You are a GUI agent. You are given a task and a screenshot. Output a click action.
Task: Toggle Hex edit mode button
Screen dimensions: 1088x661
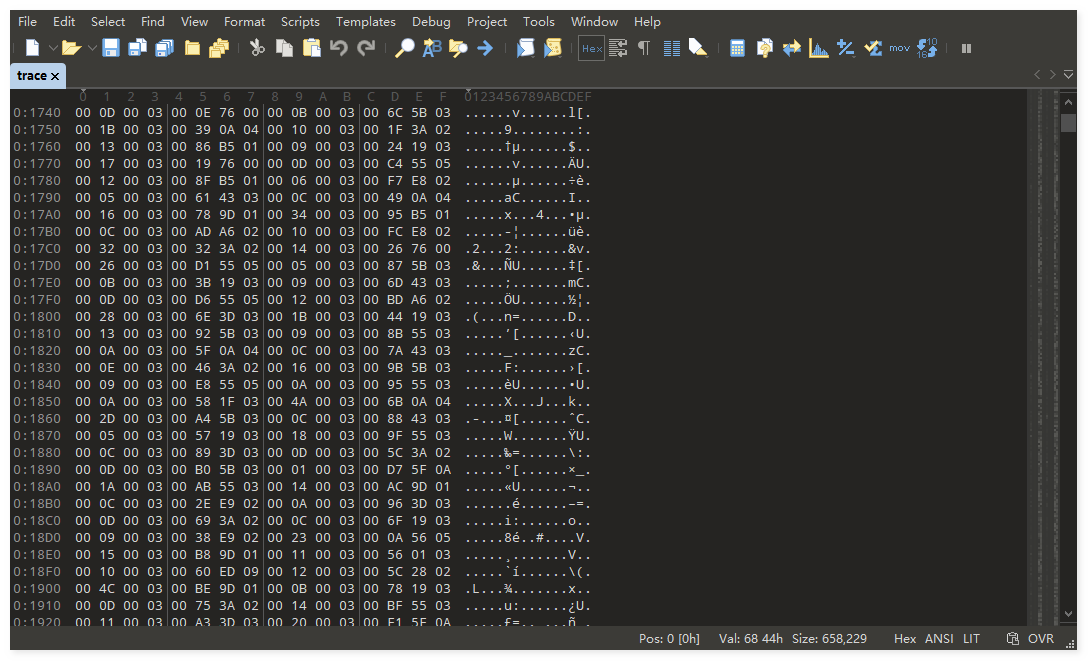pyautogui.click(x=591, y=48)
